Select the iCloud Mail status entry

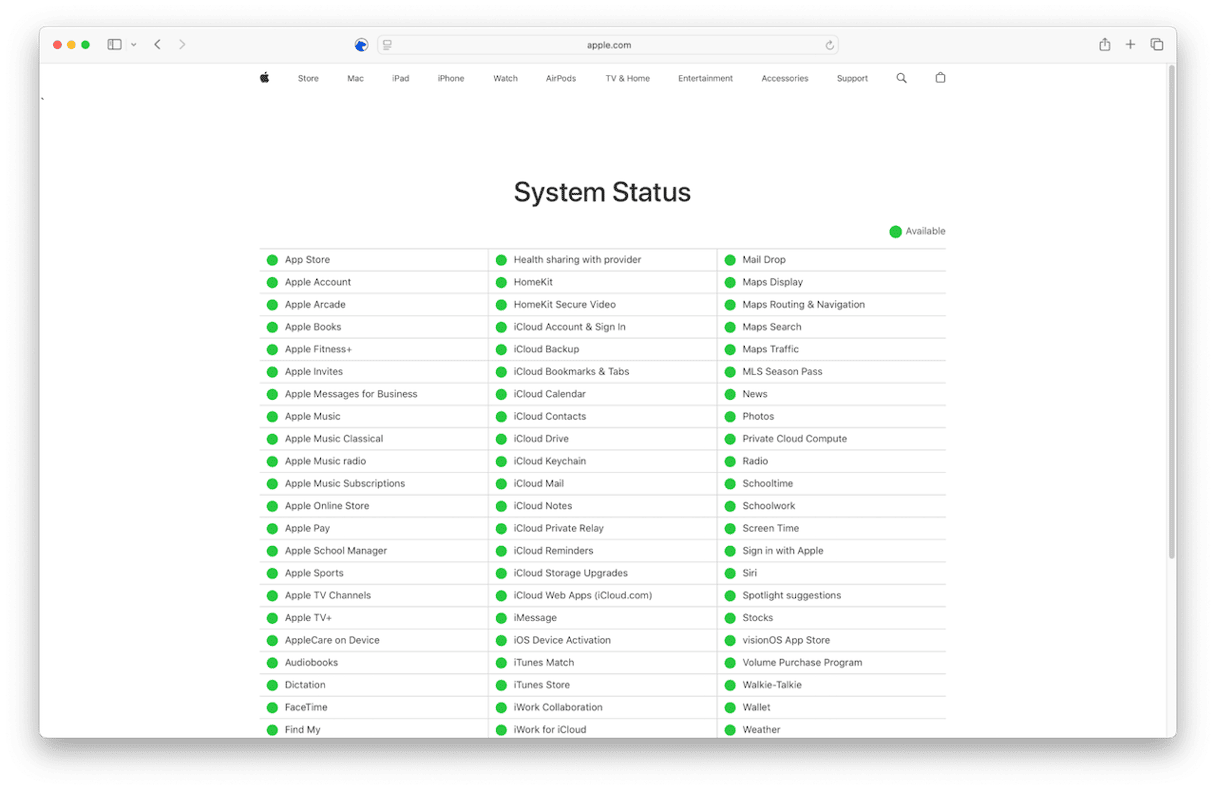[x=538, y=484]
